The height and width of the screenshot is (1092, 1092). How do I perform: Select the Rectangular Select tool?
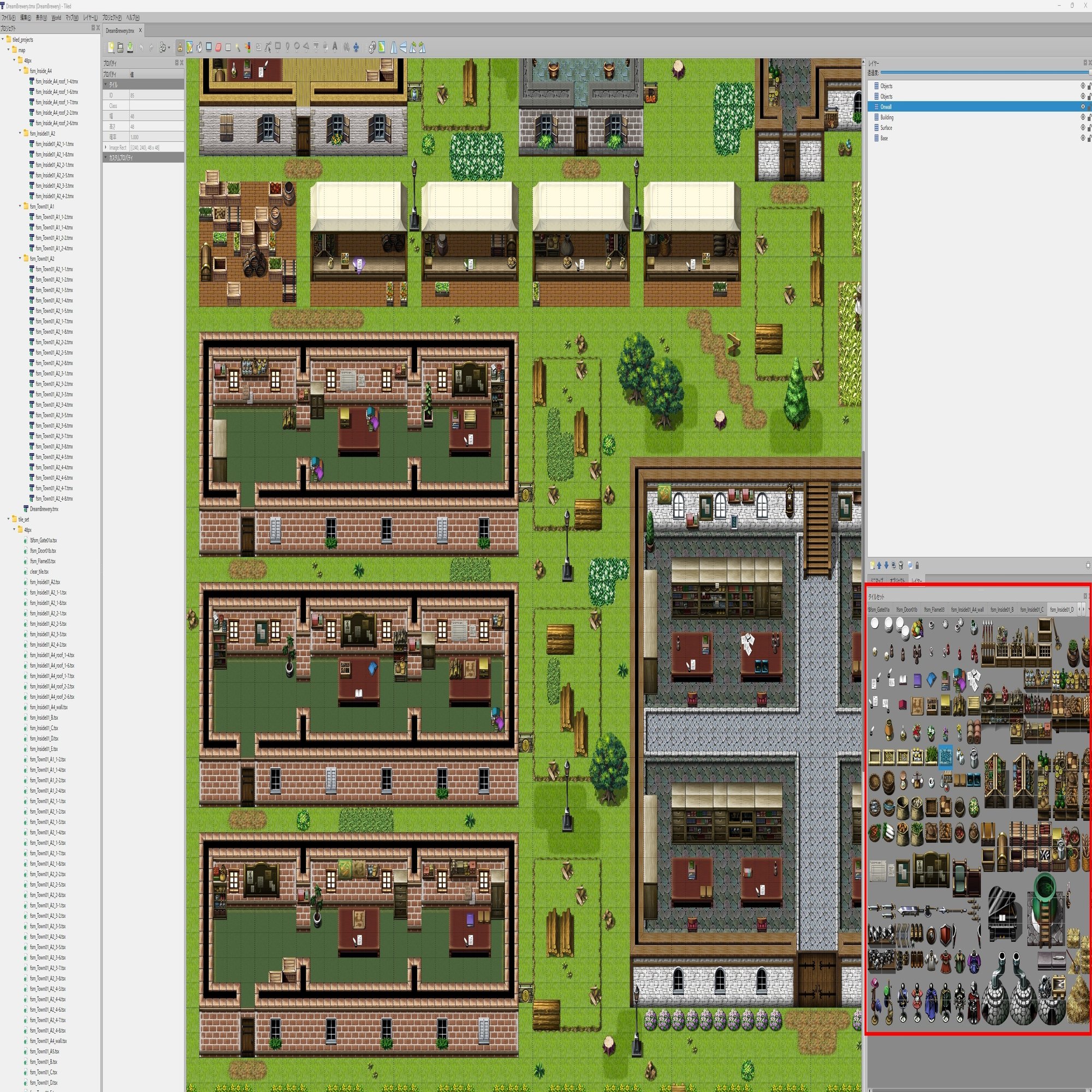point(228,48)
